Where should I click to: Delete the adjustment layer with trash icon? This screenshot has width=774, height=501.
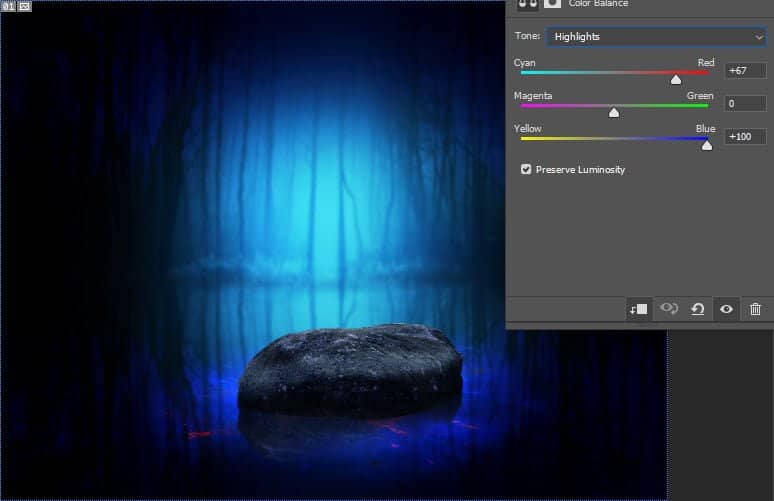pos(755,309)
